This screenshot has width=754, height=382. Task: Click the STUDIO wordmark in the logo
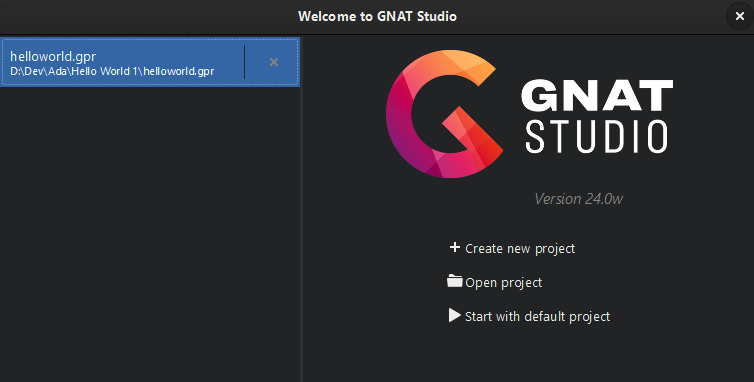coord(597,137)
